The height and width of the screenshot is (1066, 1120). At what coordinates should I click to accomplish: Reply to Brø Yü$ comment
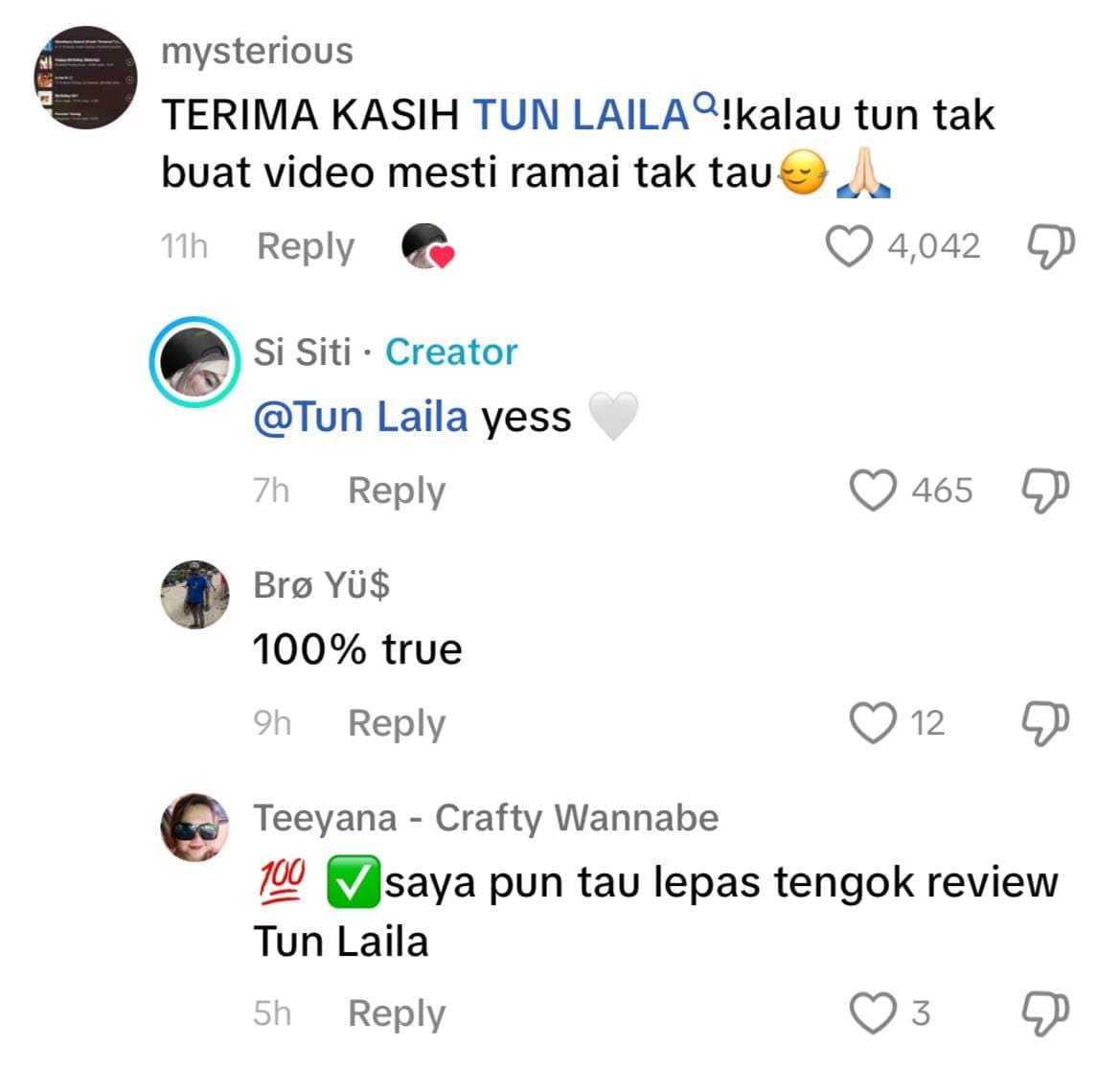pyautogui.click(x=397, y=724)
